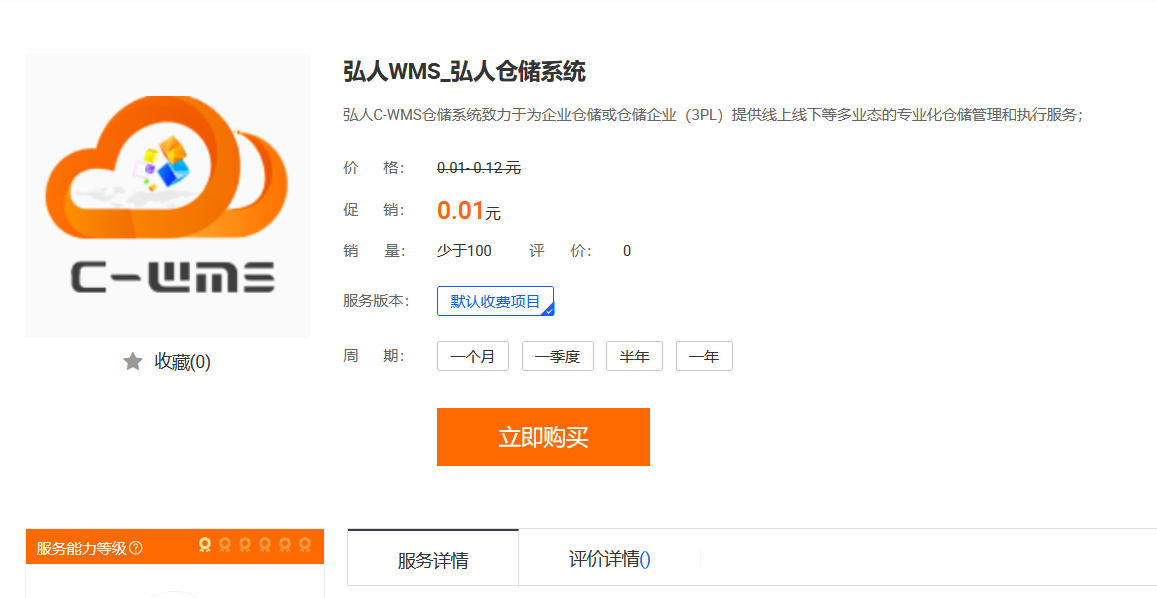
Task: Choose the 一个月 period option
Action: pos(473,356)
